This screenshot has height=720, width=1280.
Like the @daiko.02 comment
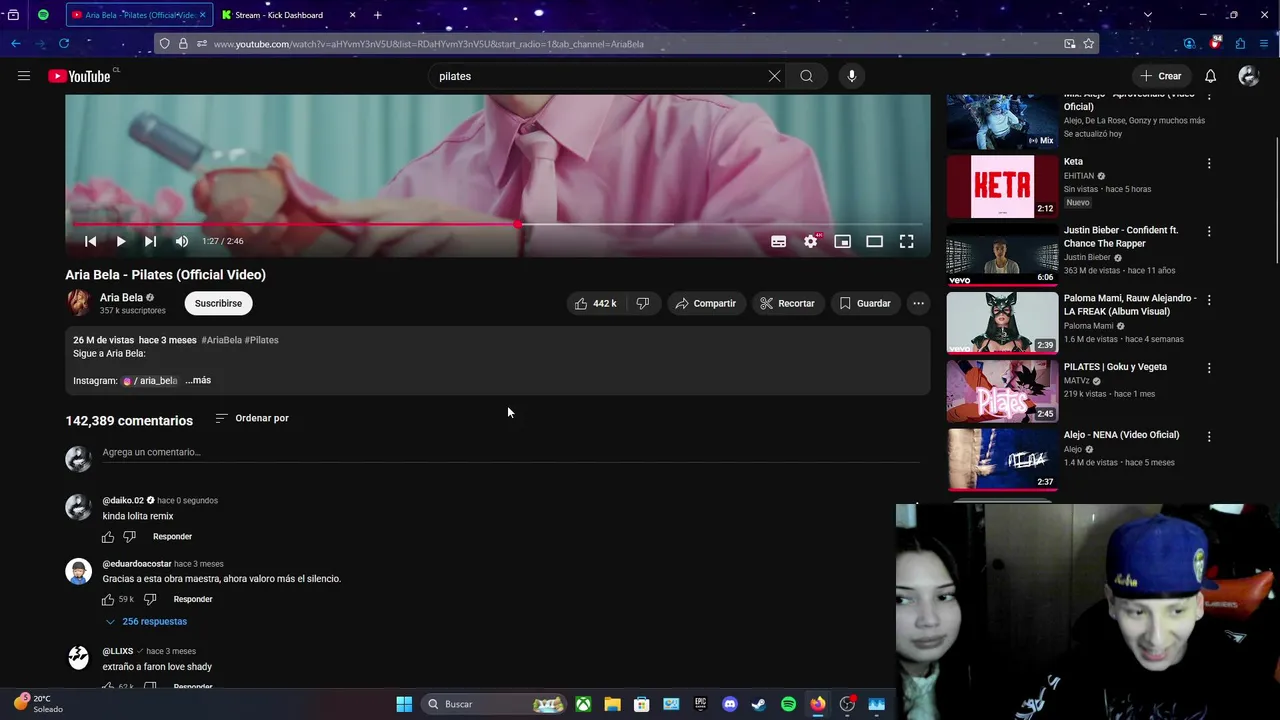pyautogui.click(x=108, y=537)
